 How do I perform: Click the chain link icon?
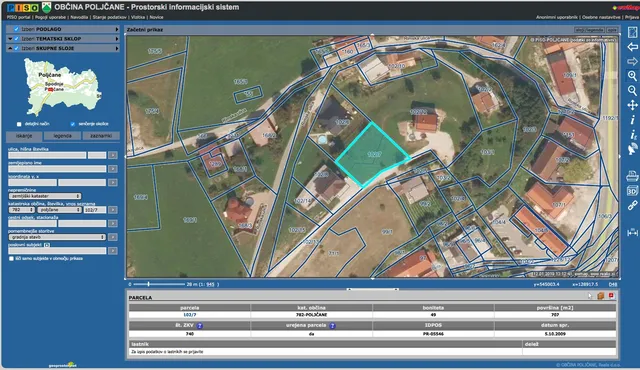(x=632, y=205)
